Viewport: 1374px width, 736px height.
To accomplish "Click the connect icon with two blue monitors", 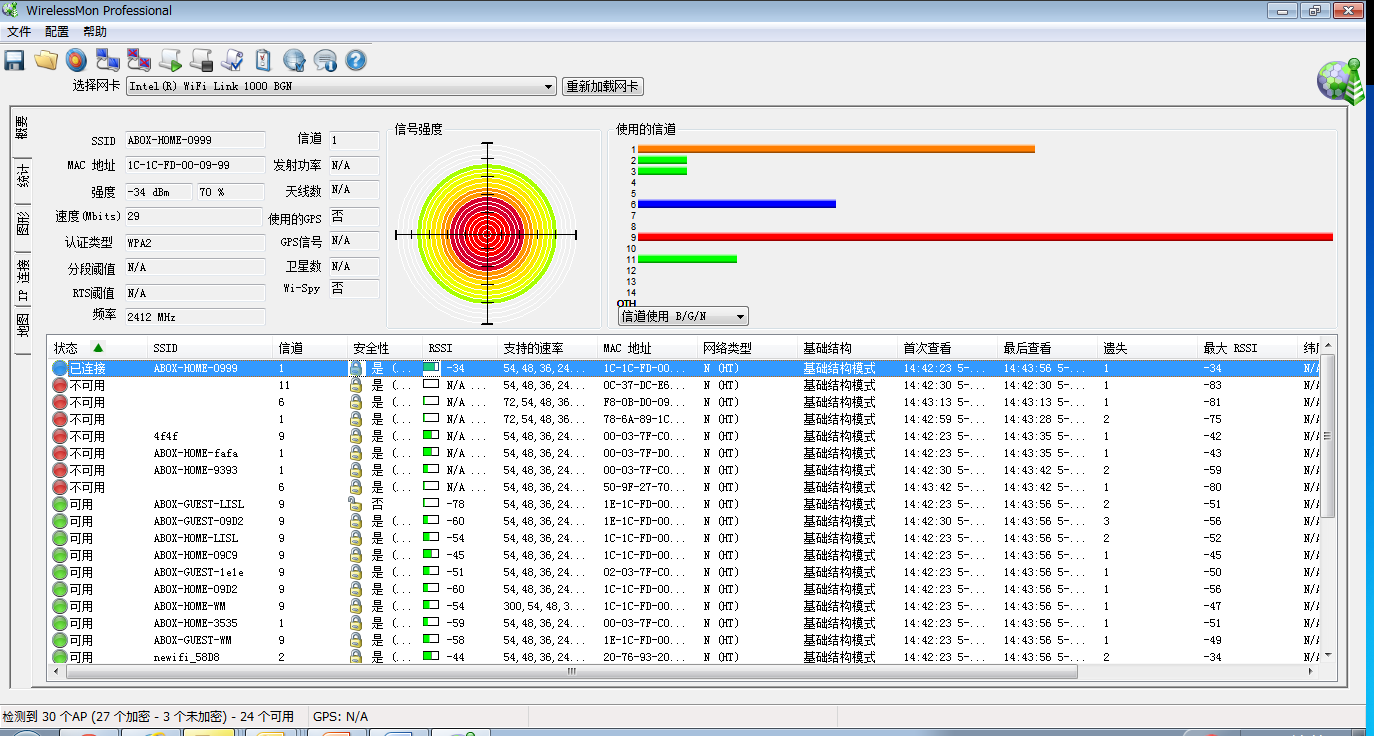I will [108, 60].
